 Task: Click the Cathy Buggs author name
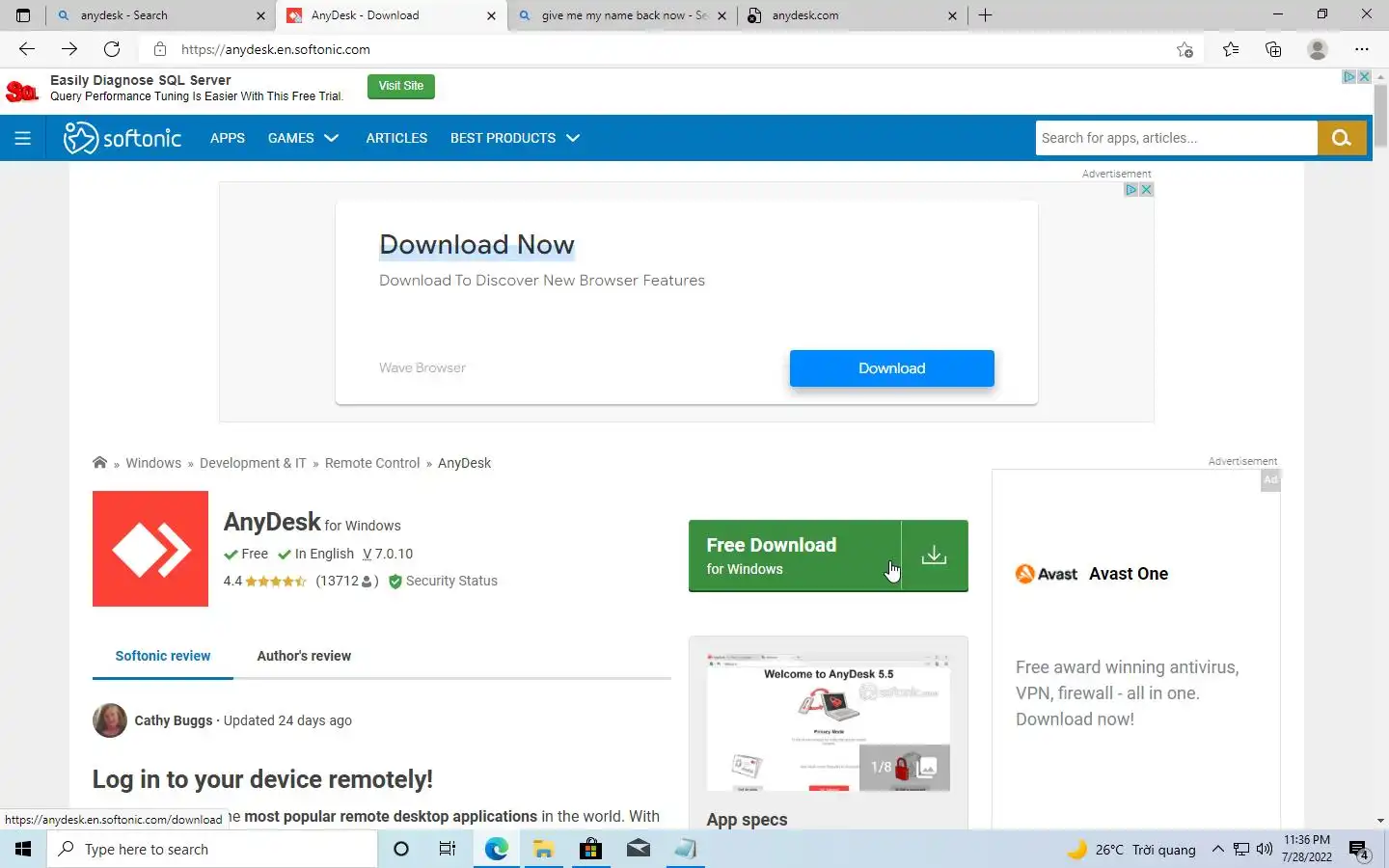174,720
